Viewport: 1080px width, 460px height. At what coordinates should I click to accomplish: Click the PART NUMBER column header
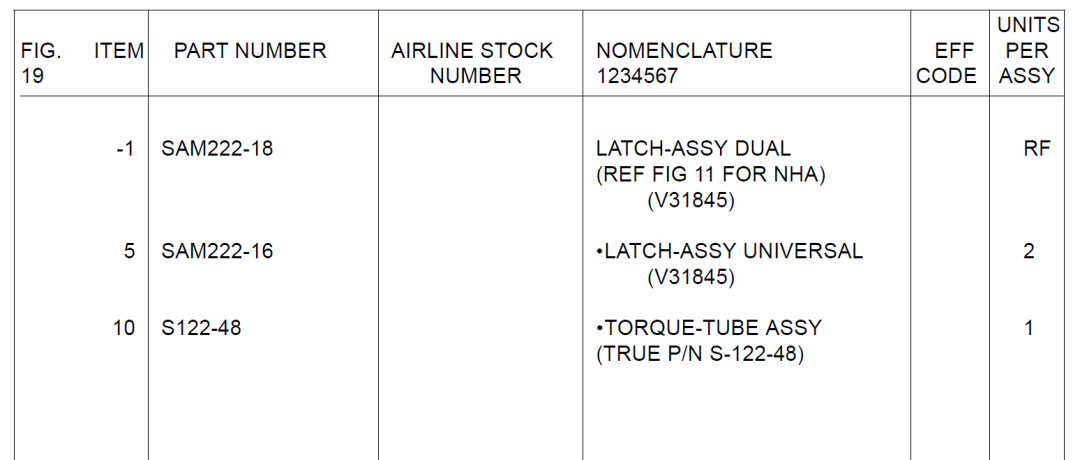click(250, 51)
